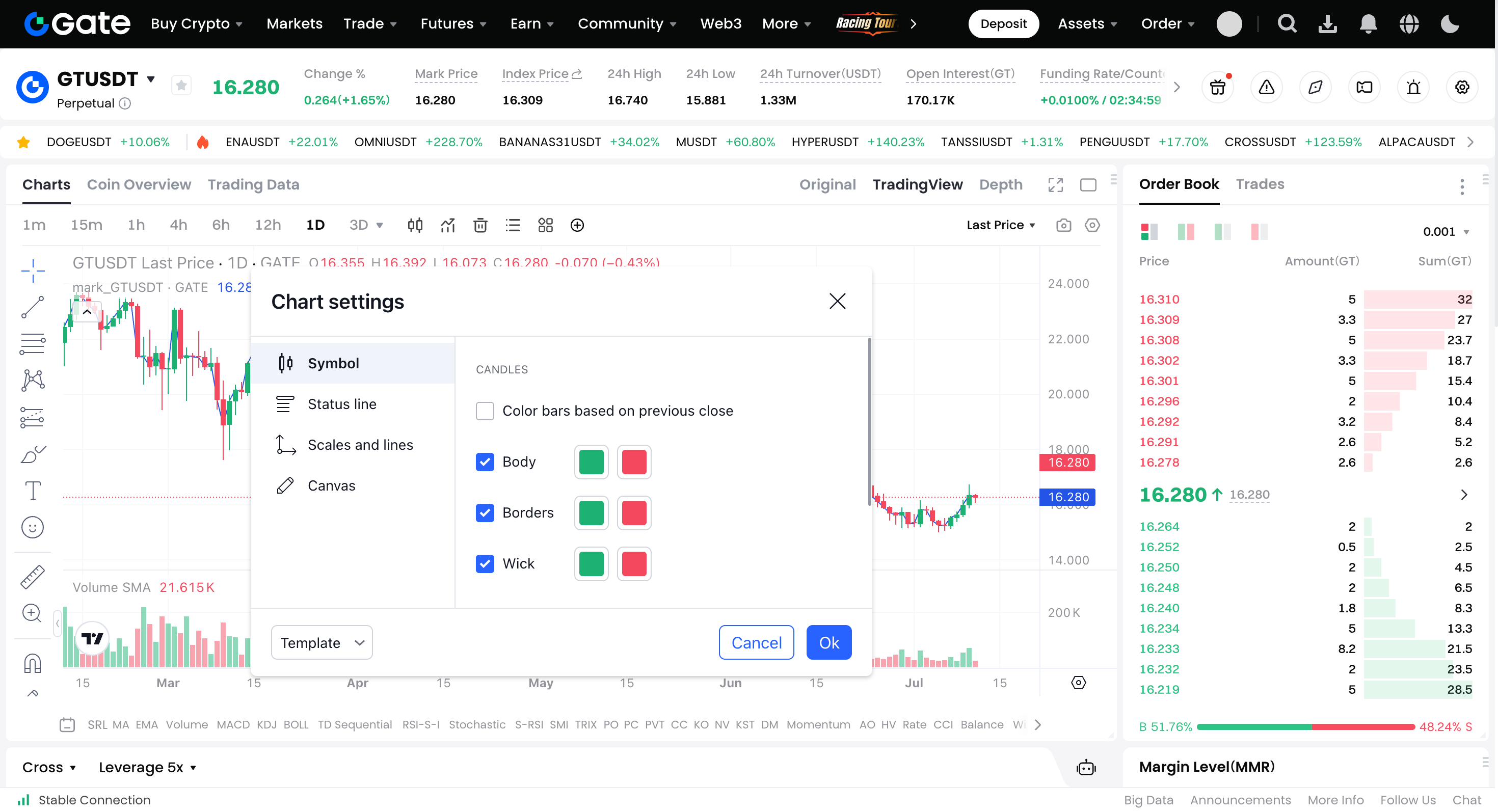Select the trend line drawing tool
The image size is (1498, 812).
click(x=33, y=307)
